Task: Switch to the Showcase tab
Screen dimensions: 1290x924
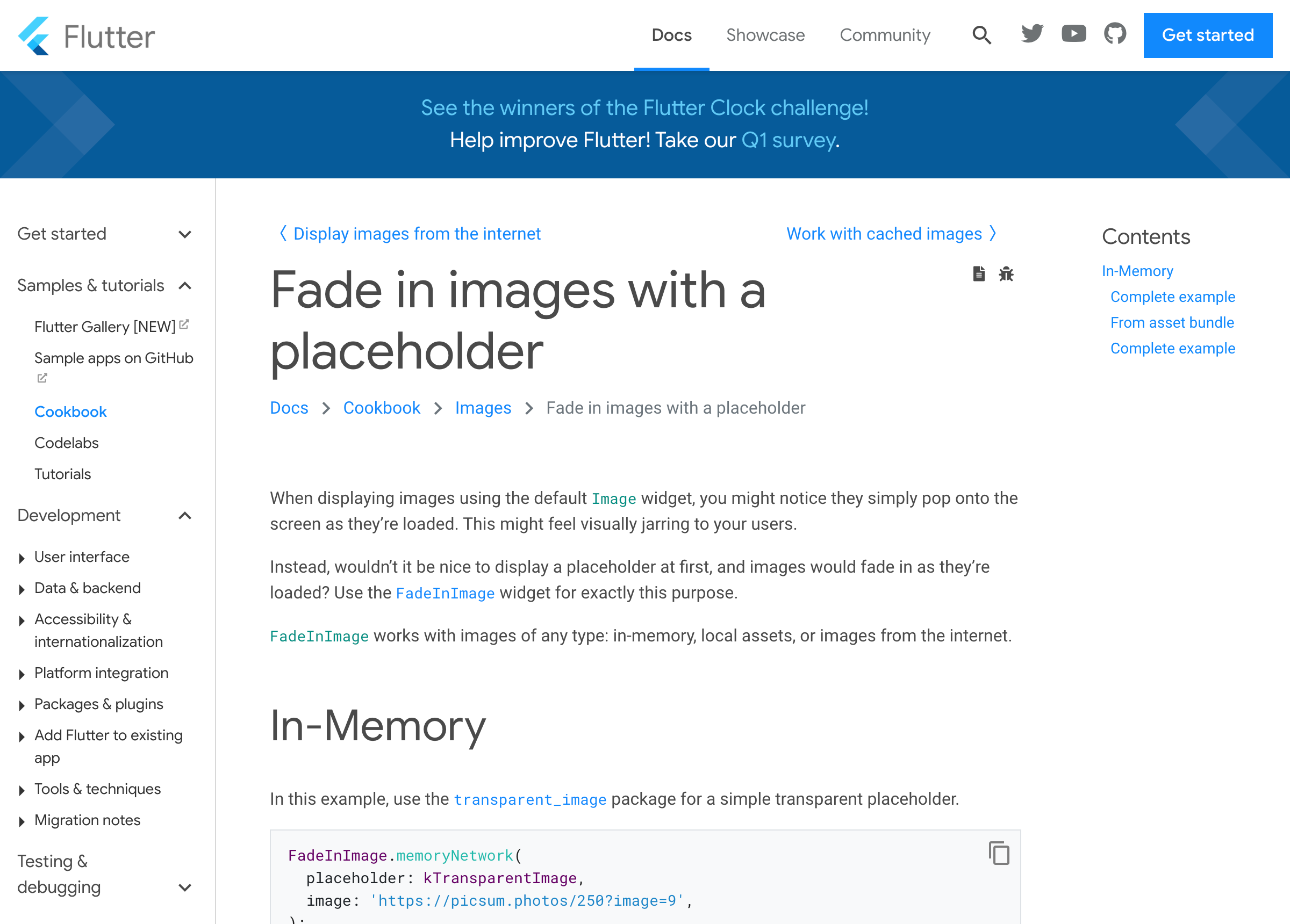Action: point(765,35)
